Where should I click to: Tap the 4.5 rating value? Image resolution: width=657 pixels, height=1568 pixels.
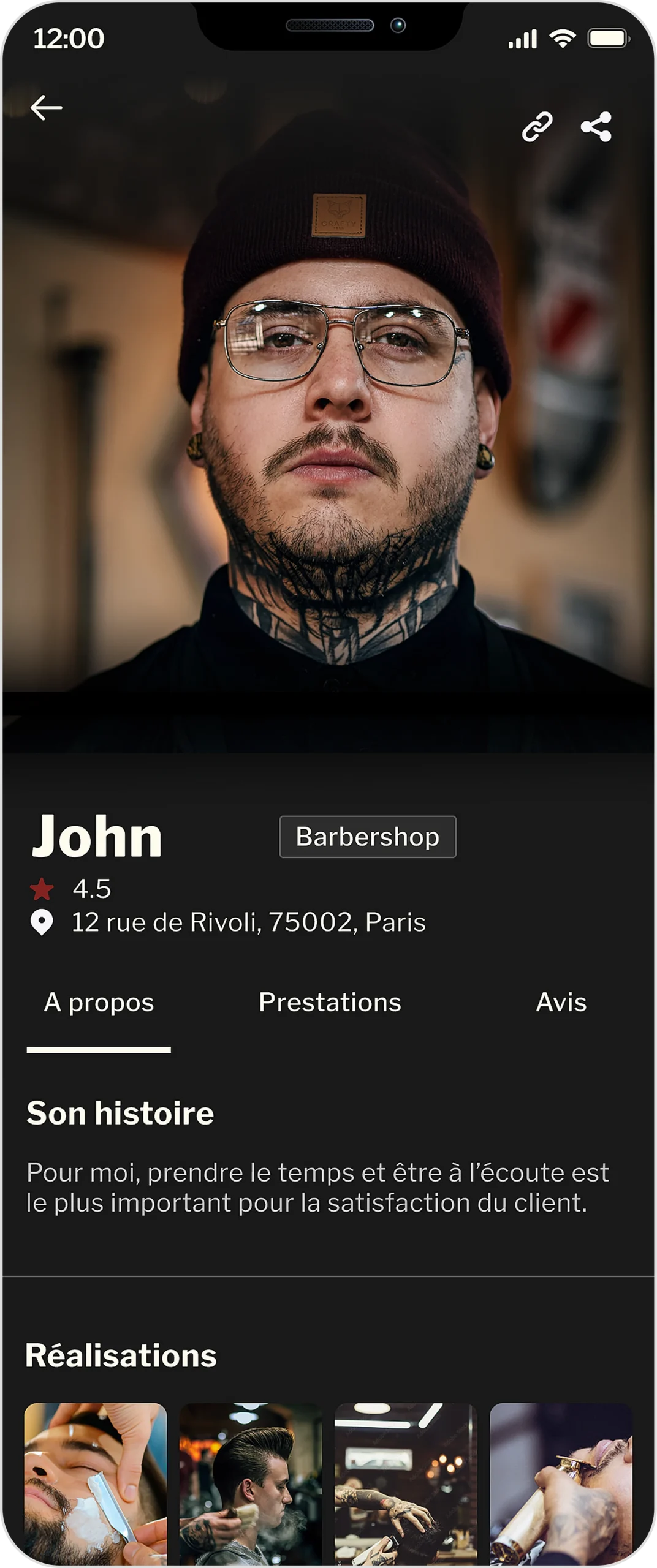pos(92,889)
